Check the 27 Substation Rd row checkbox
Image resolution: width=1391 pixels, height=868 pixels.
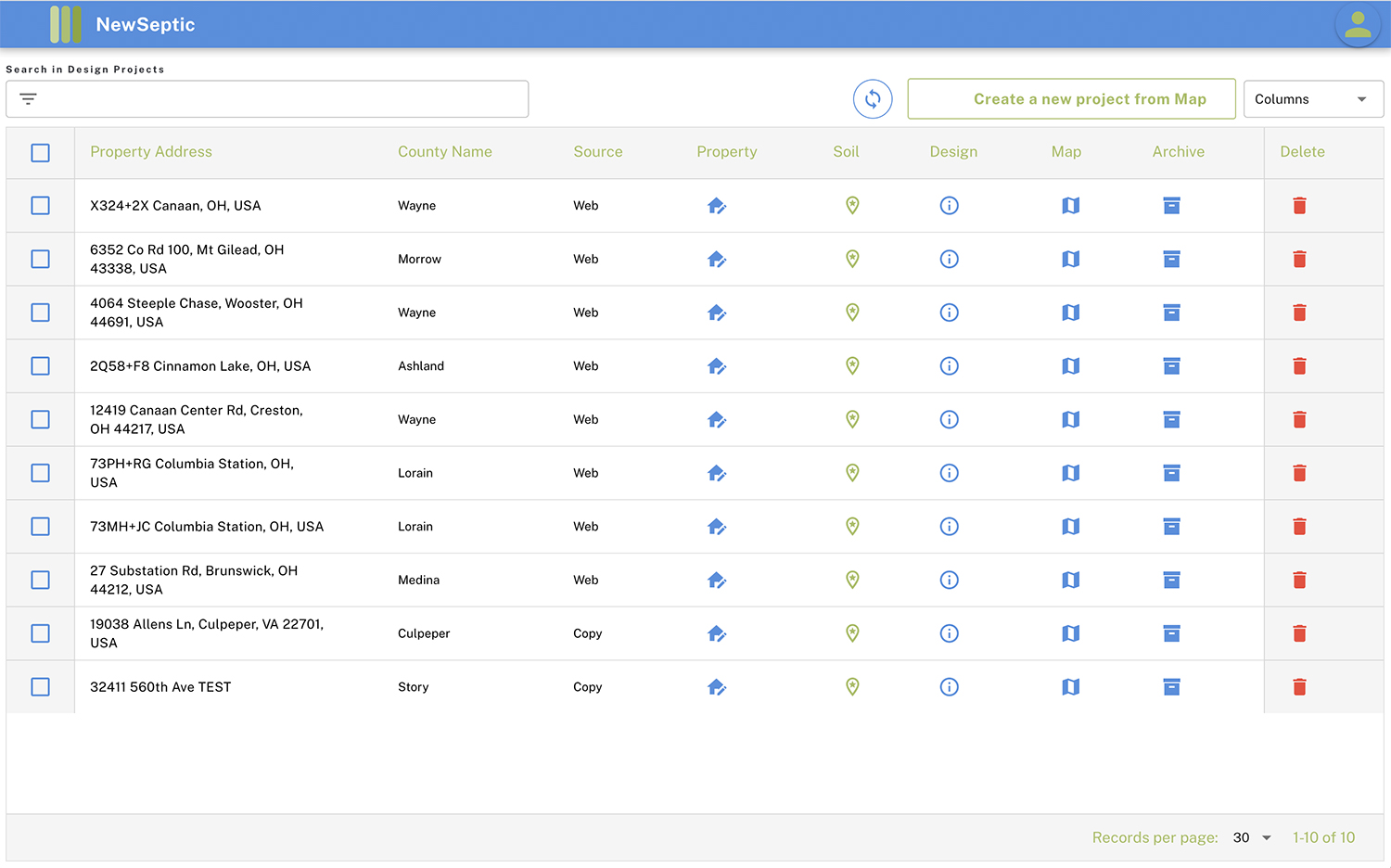(40, 581)
